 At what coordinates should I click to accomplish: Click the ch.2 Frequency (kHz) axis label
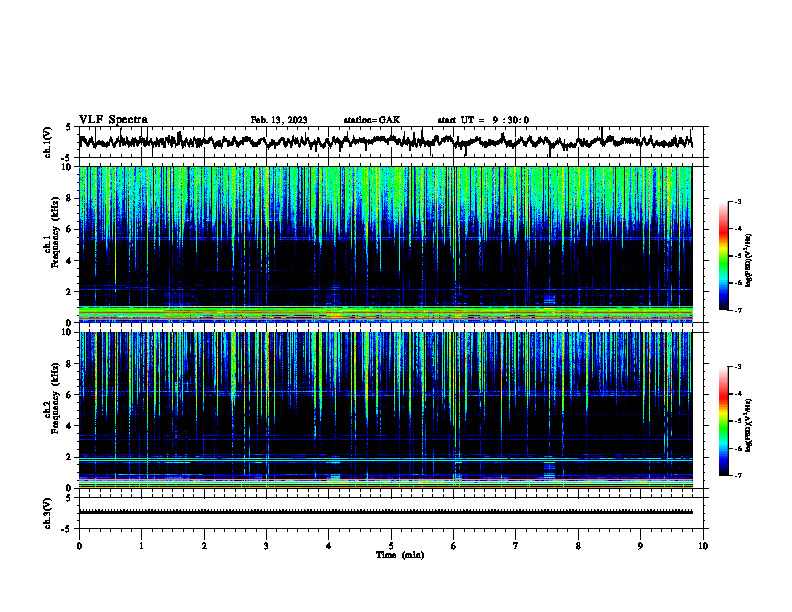click(51, 411)
